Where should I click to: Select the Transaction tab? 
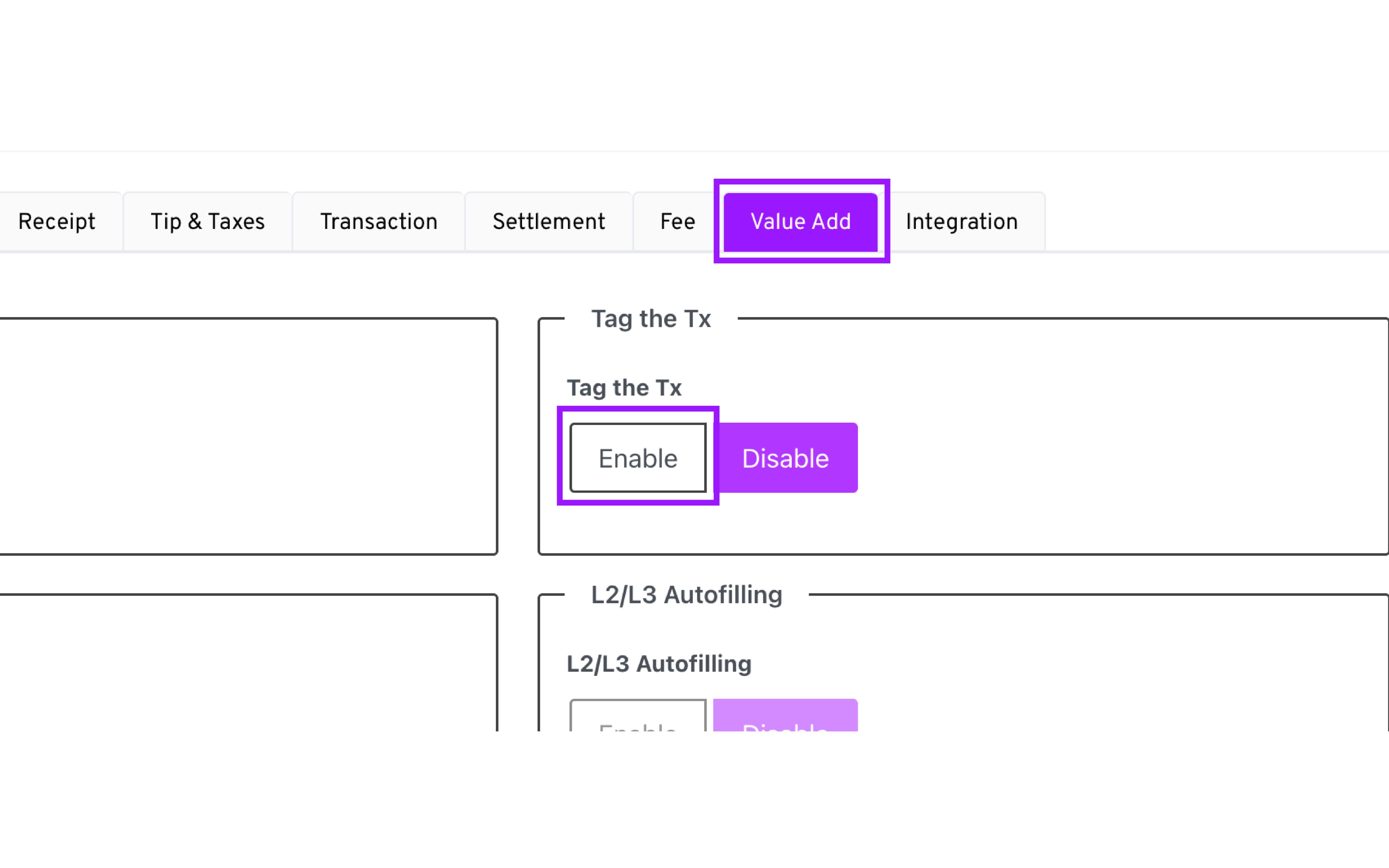[x=378, y=222]
